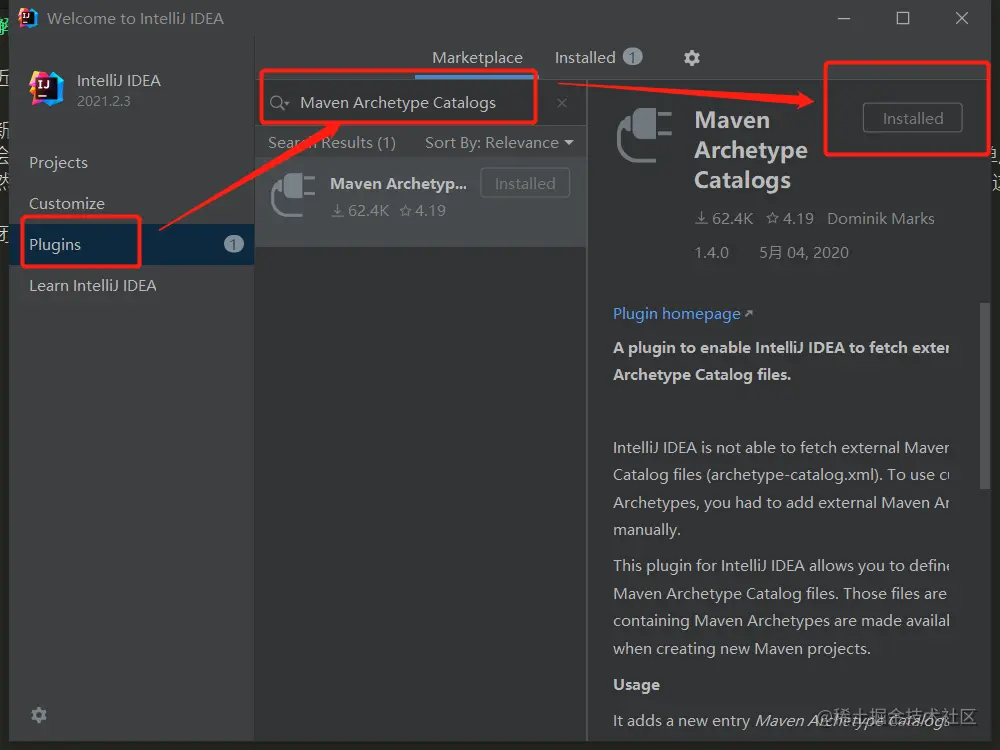Click plug icon of Maven Archetype search result
The width and height of the screenshot is (1000, 750).
(293, 195)
